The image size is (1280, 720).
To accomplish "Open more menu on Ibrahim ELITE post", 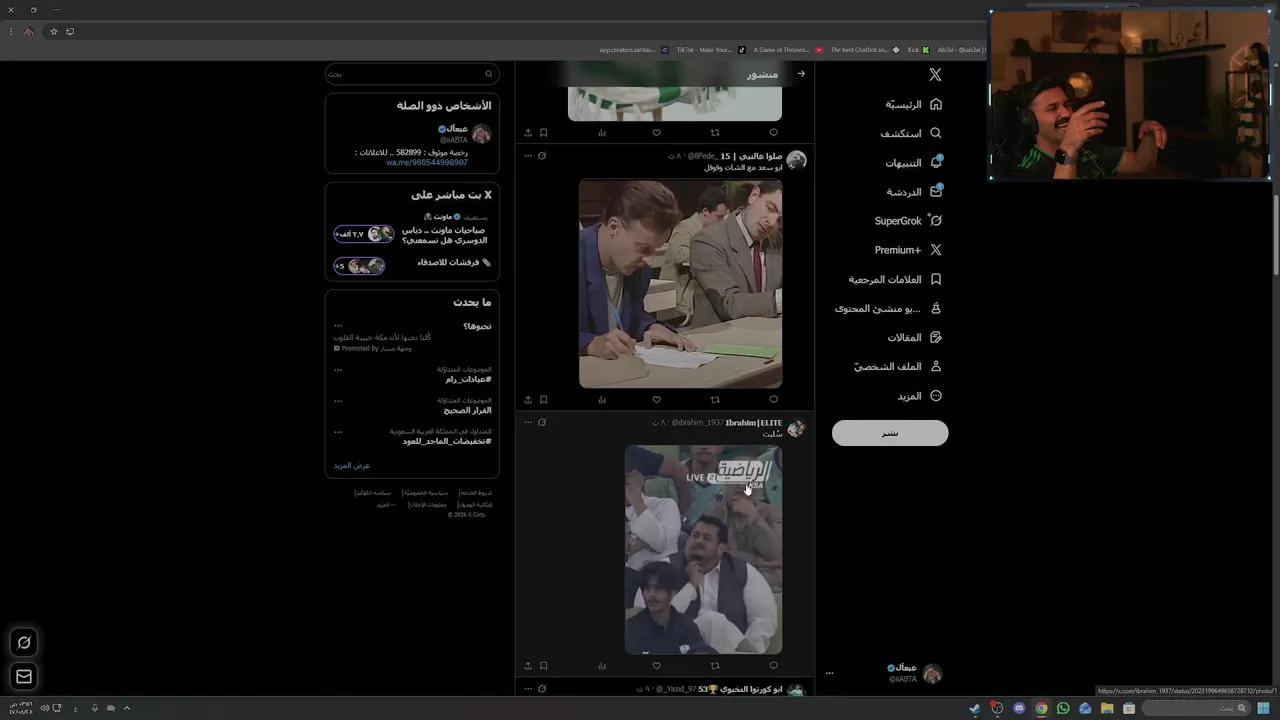I will pos(528,422).
